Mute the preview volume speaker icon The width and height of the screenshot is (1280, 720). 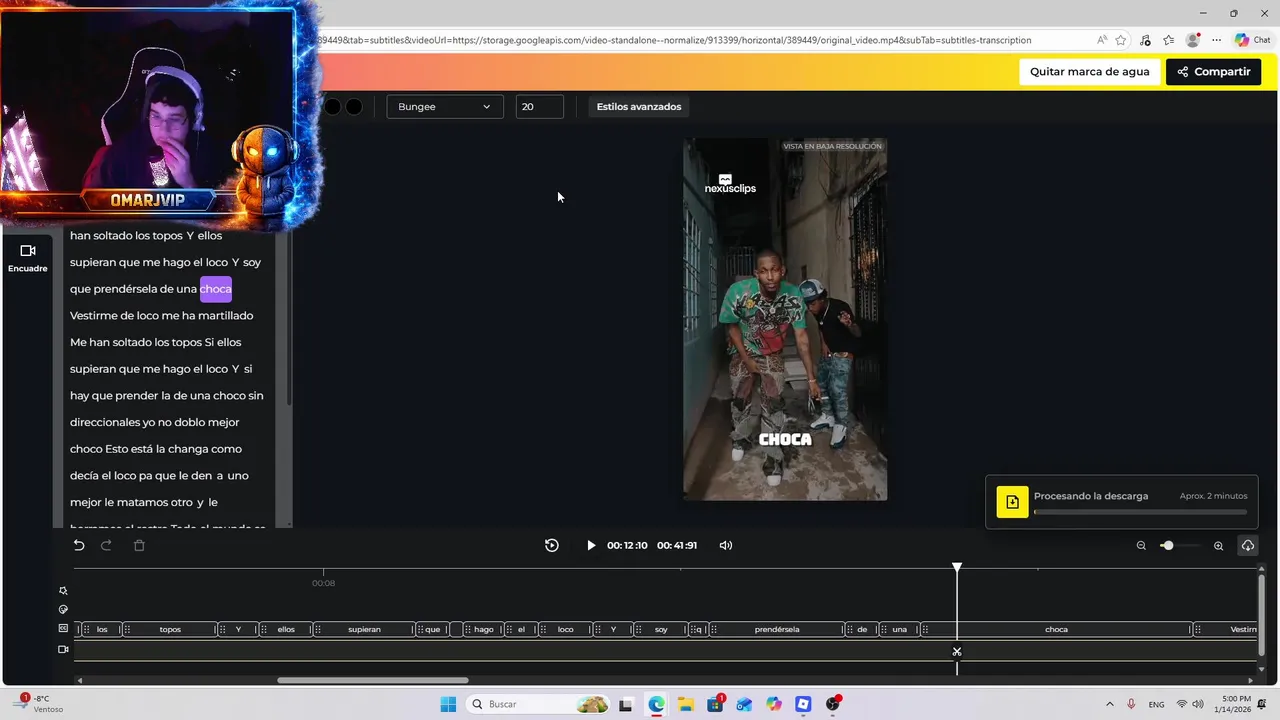tap(726, 545)
